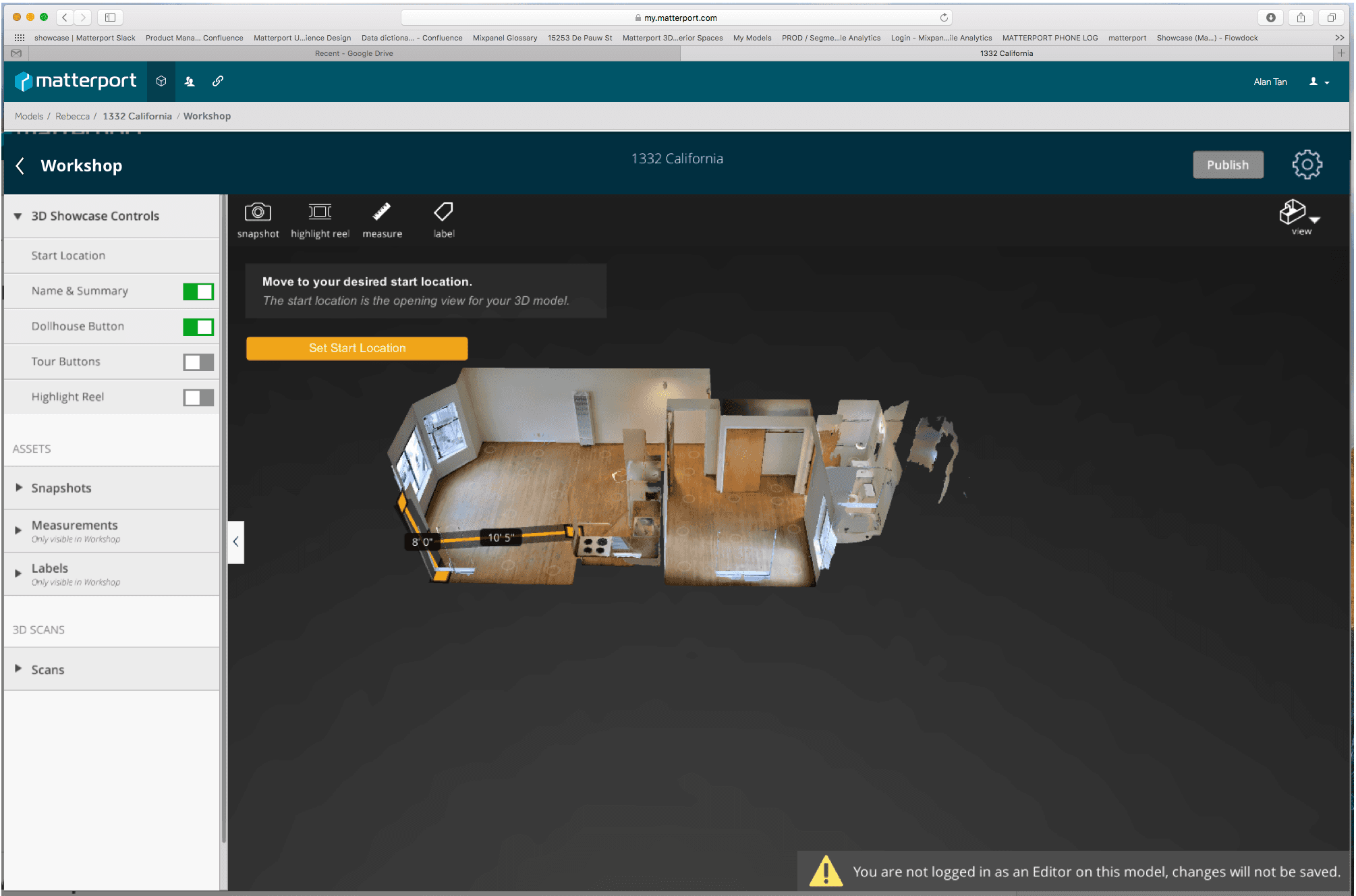1356x896 pixels.
Task: Open the favorites grid icon
Action: pyautogui.click(x=20, y=38)
